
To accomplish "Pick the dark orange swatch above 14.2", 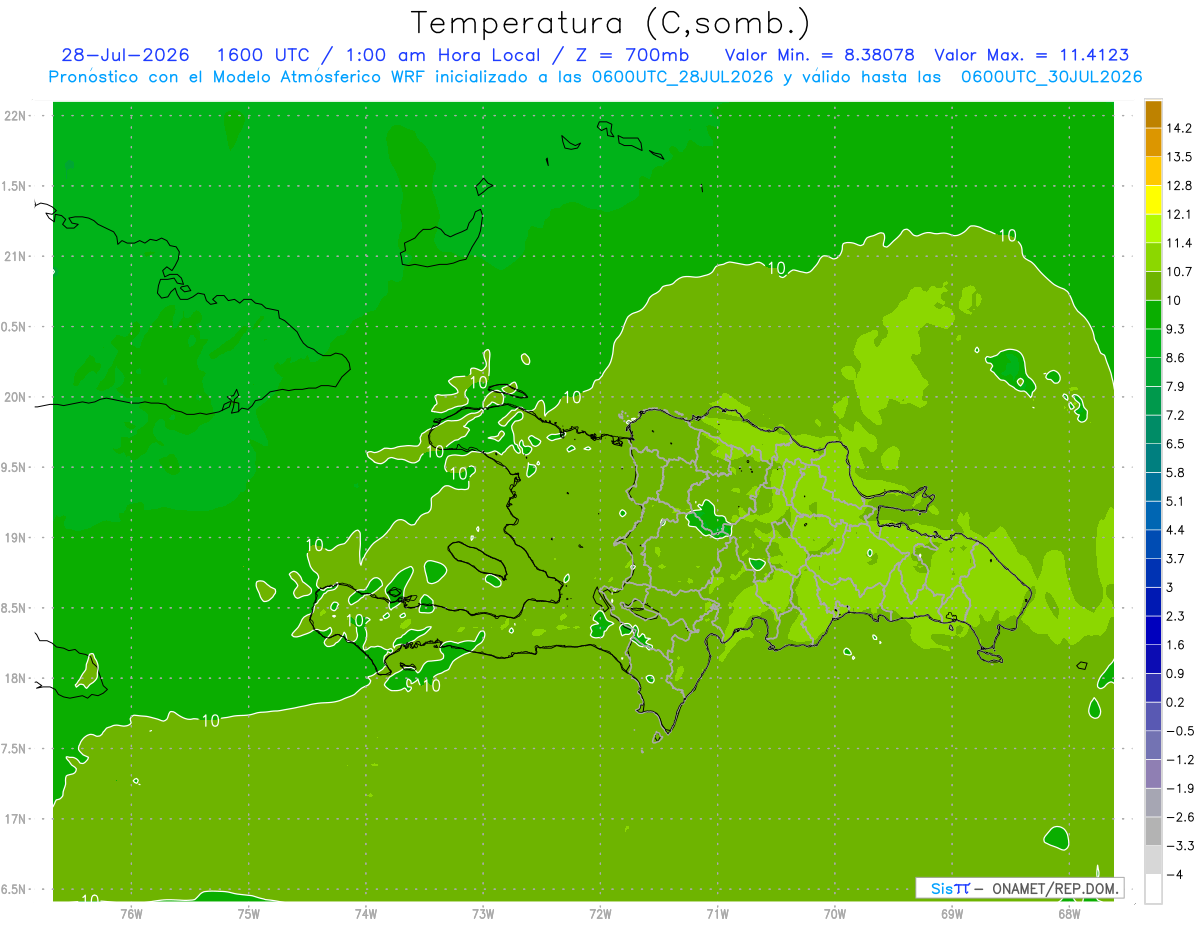I will pos(1153,114).
